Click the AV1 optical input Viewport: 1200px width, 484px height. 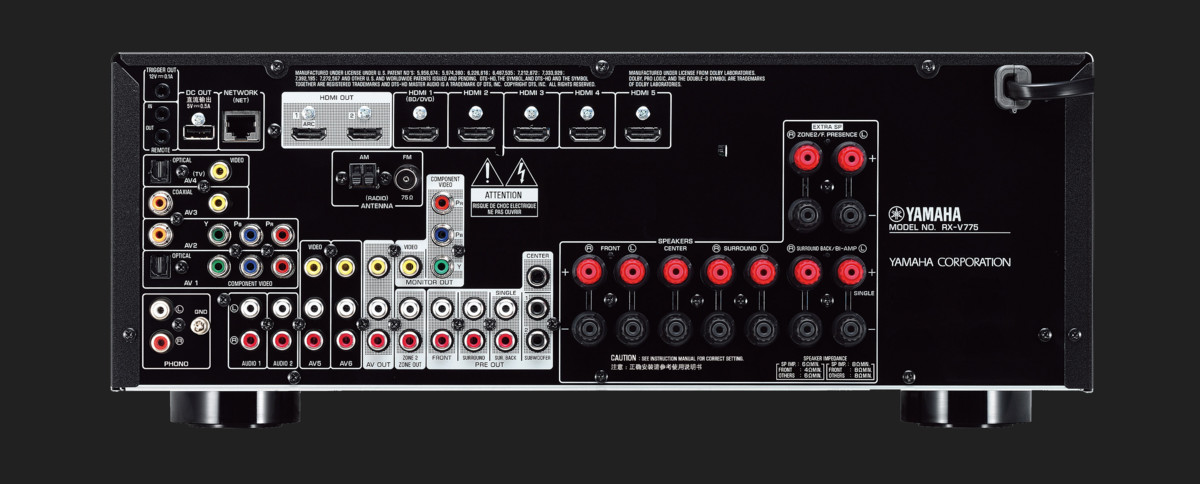161,267
